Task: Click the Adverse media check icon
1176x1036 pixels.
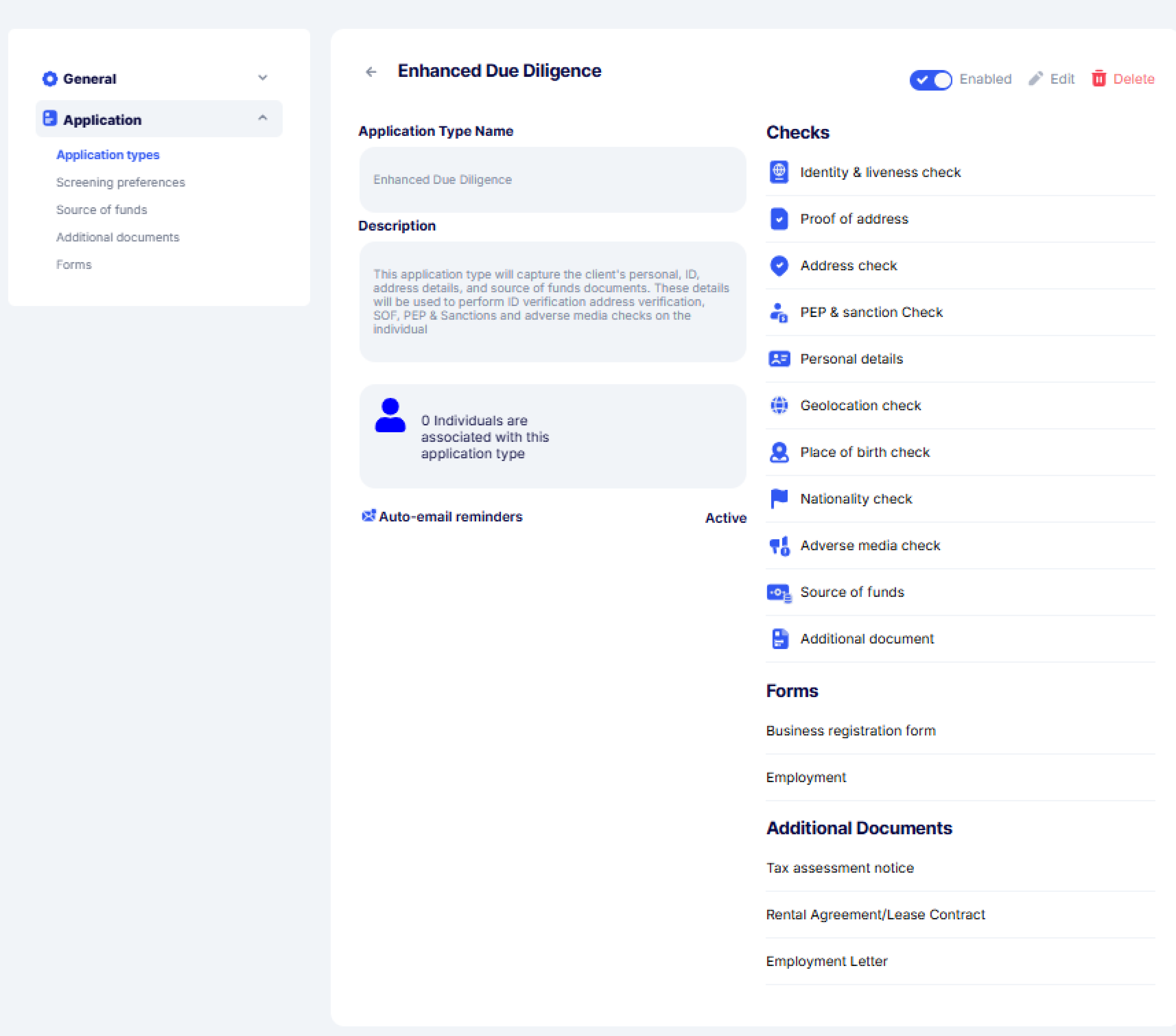Action: (x=779, y=546)
